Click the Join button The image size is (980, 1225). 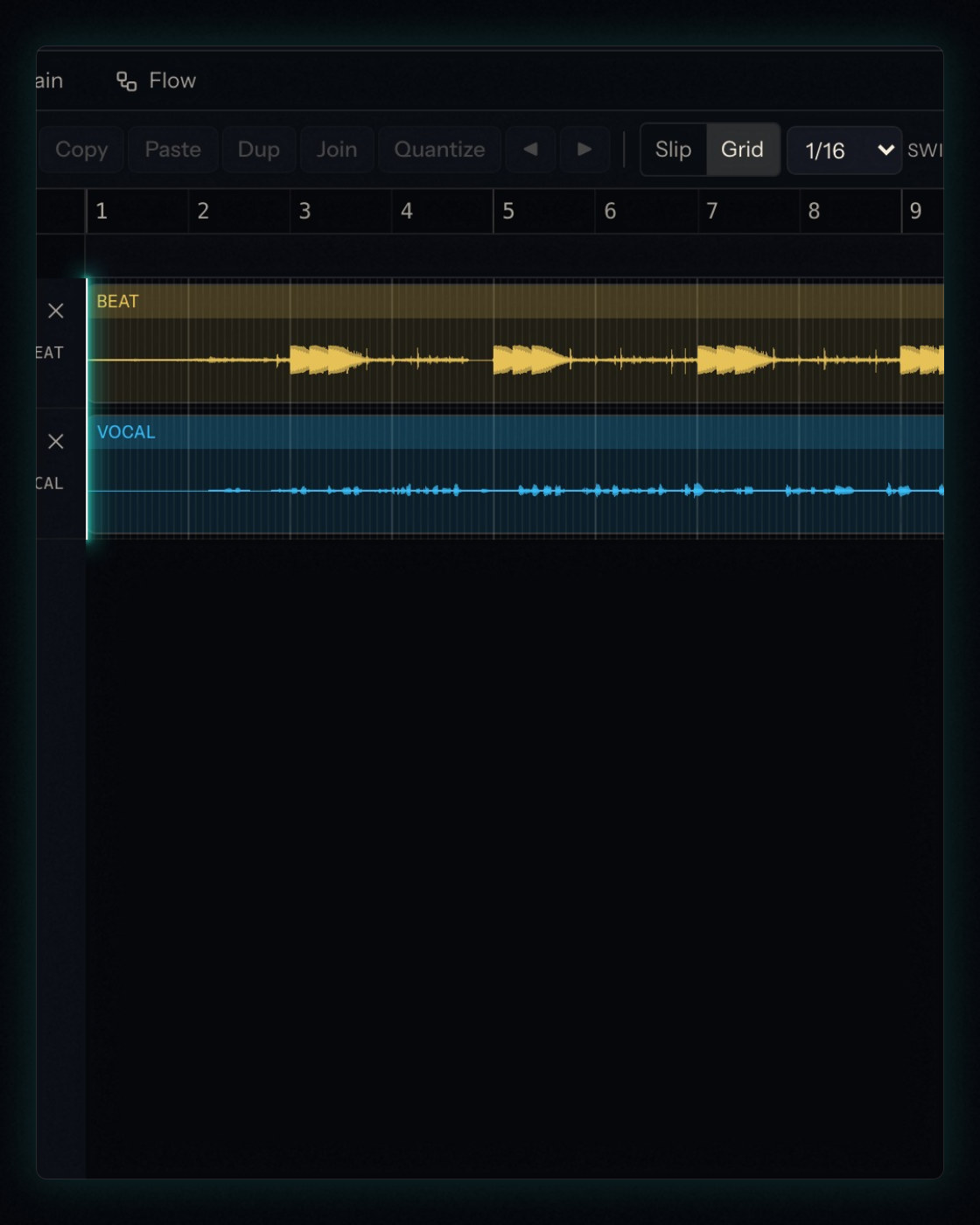pos(337,150)
